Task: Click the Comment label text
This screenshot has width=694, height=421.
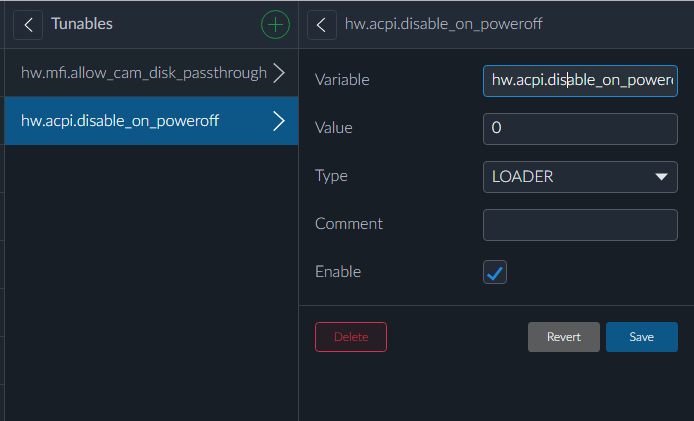Action: 349,223
